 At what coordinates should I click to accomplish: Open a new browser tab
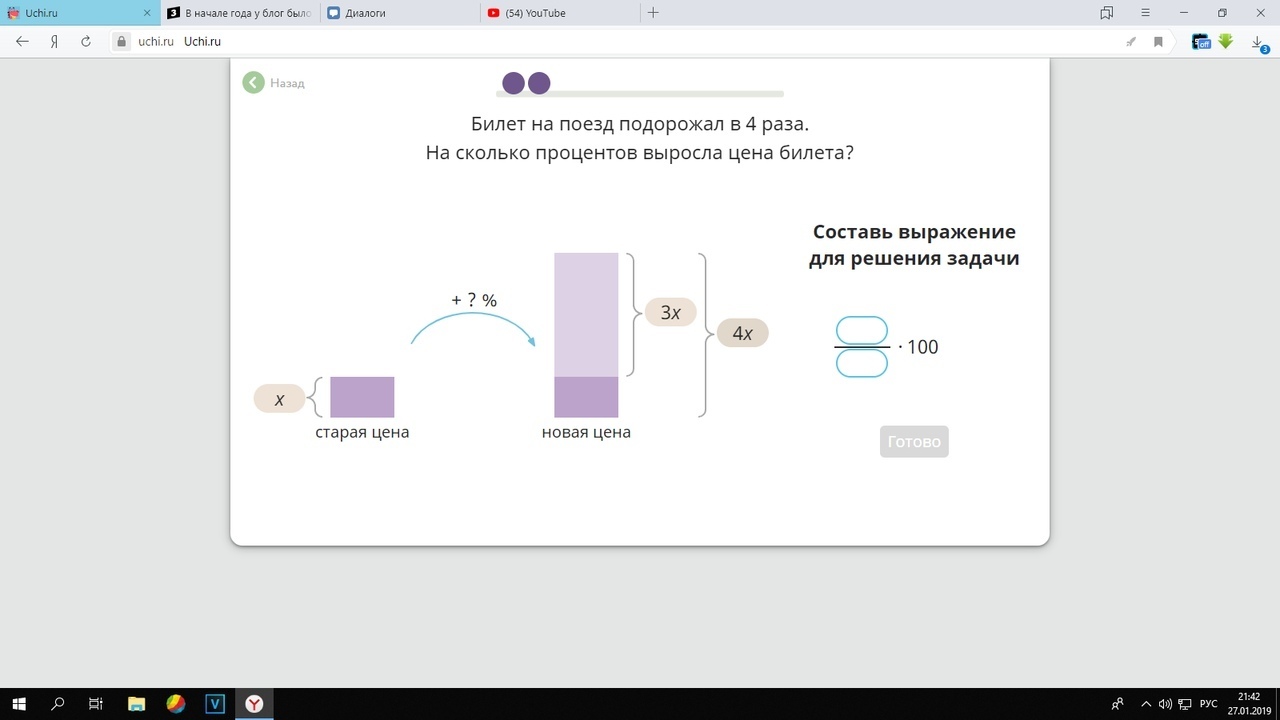click(x=653, y=13)
